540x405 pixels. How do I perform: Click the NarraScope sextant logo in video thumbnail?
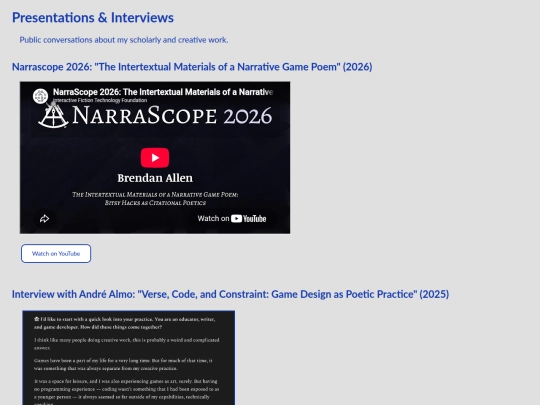click(x=53, y=116)
